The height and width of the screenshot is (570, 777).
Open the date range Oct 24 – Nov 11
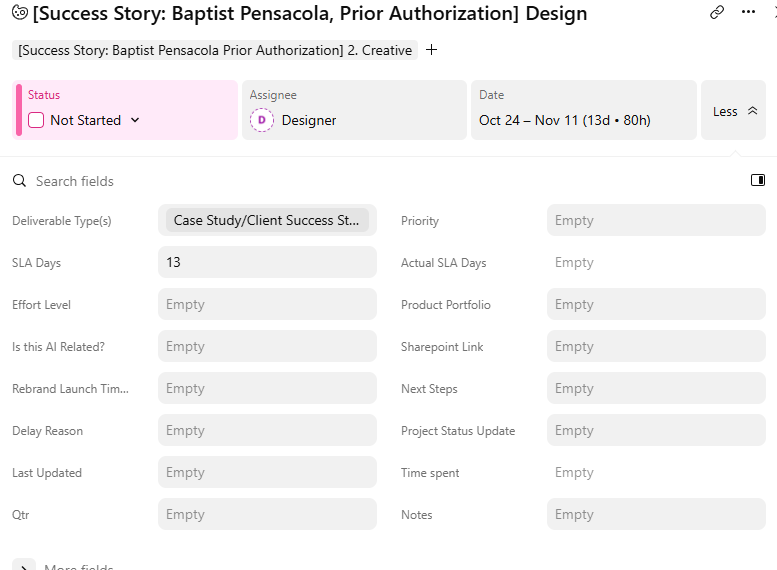click(565, 120)
